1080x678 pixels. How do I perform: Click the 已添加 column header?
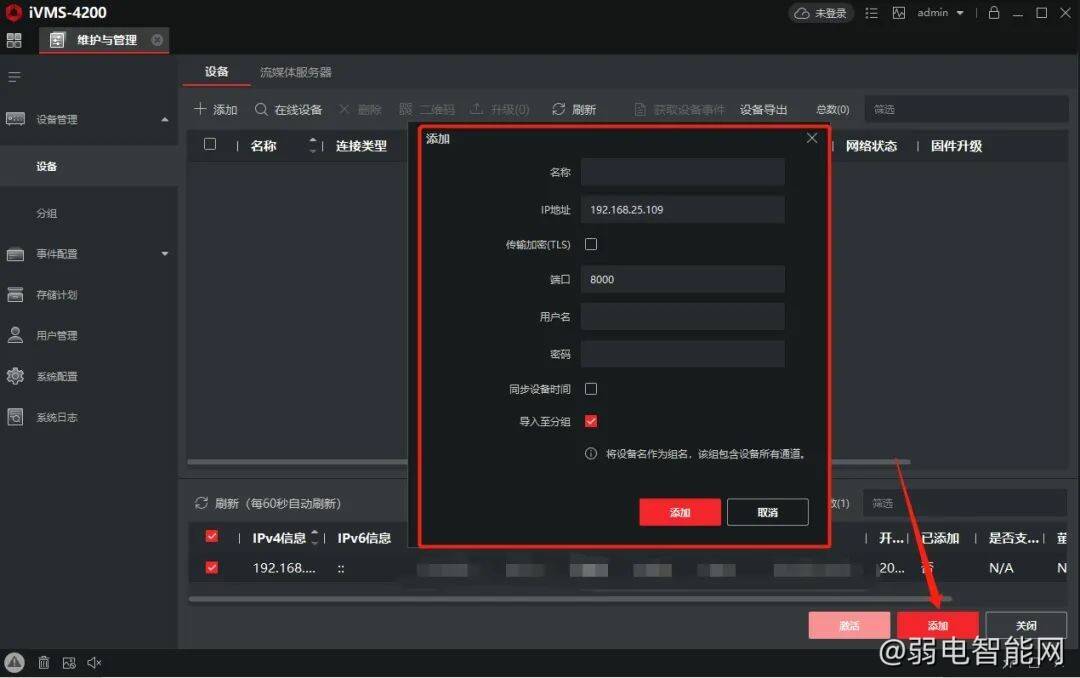pyautogui.click(x=941, y=538)
